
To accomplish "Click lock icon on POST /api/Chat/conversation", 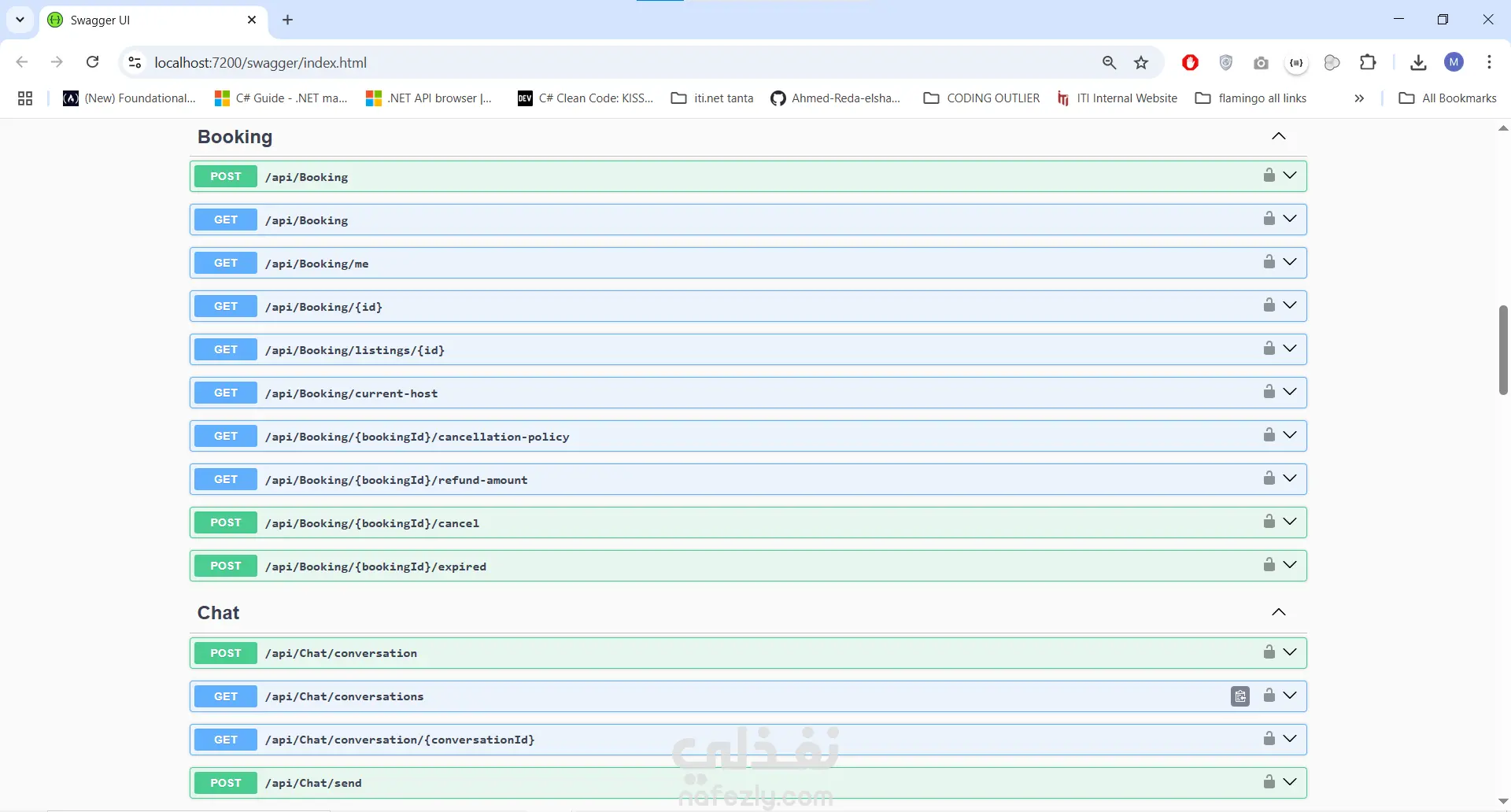I will tap(1269, 652).
